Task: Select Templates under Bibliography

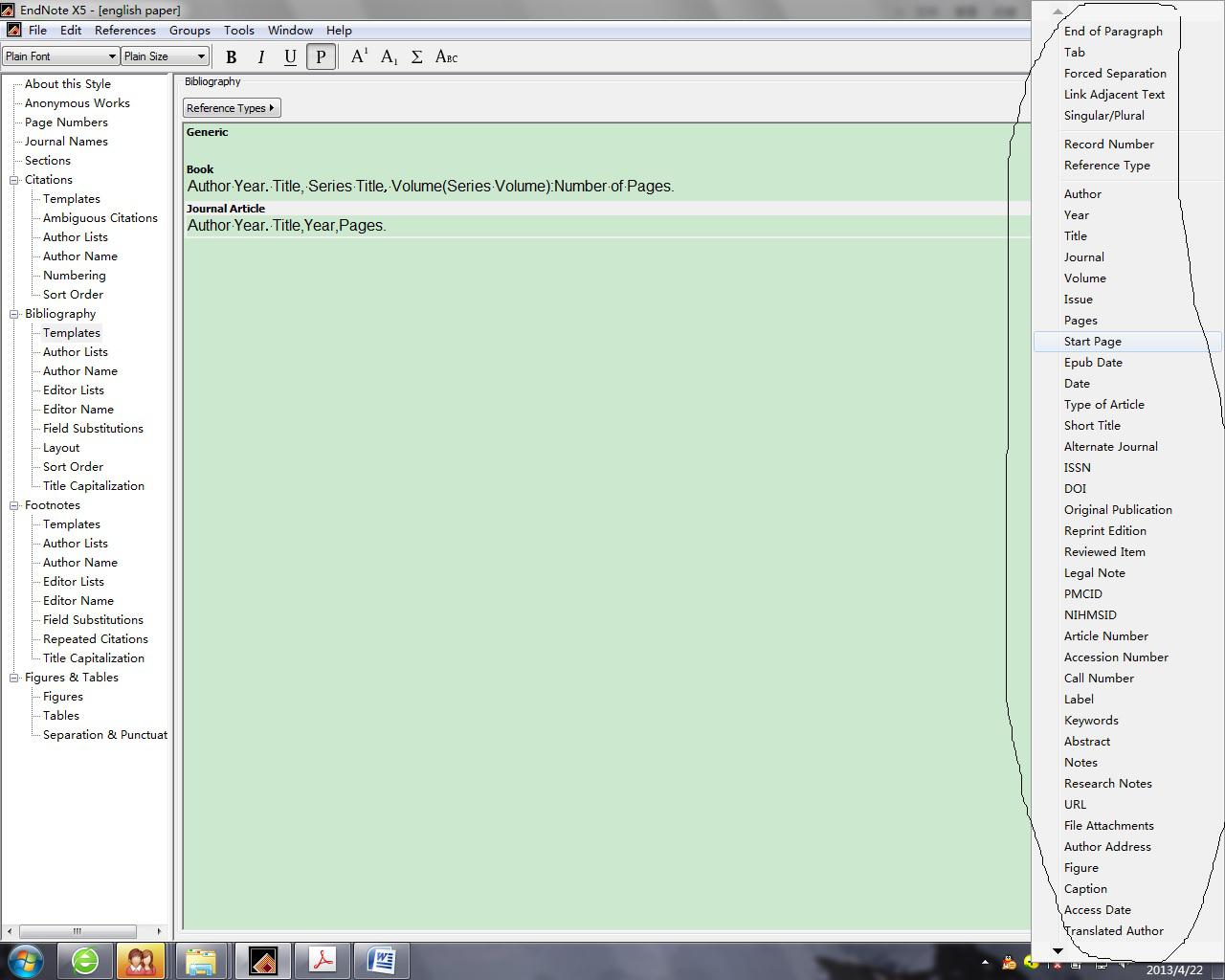Action: coord(72,333)
